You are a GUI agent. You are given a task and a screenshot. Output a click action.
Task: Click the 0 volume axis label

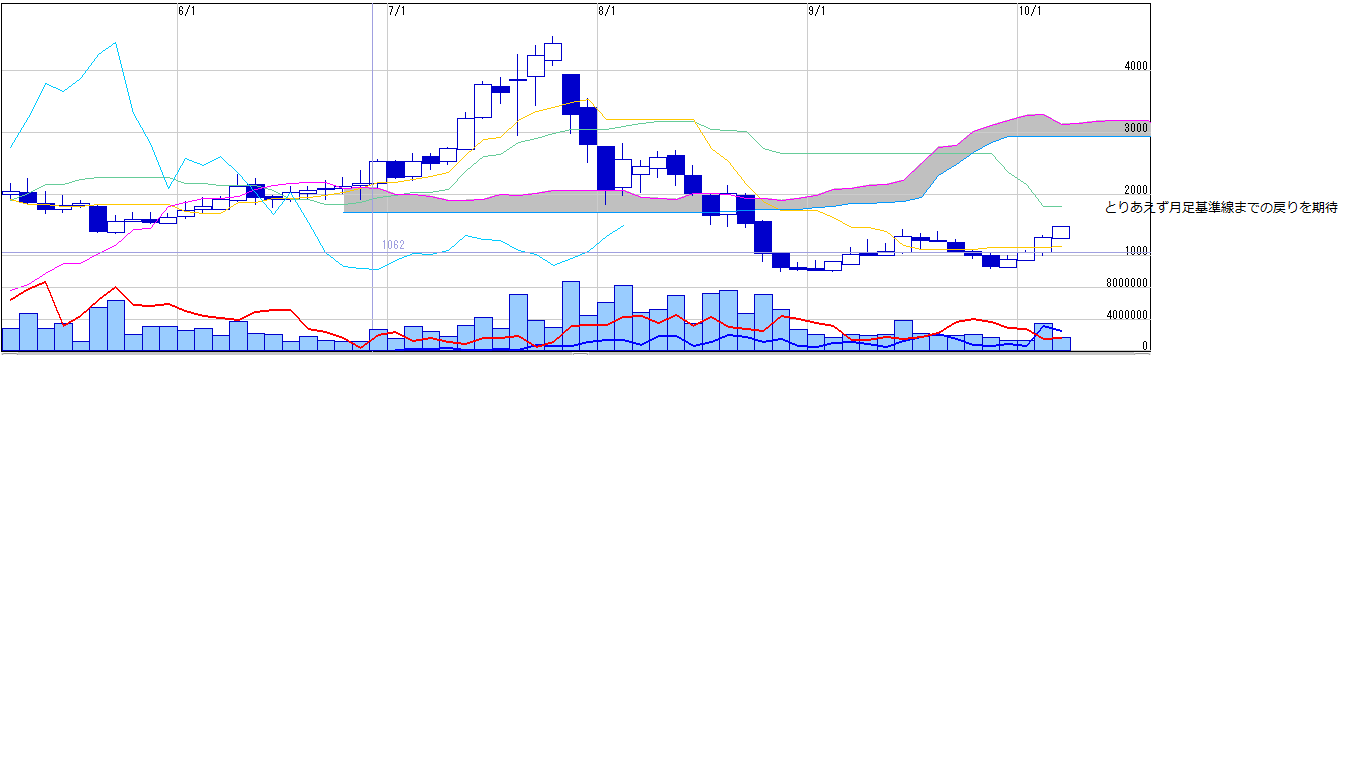tap(1145, 346)
